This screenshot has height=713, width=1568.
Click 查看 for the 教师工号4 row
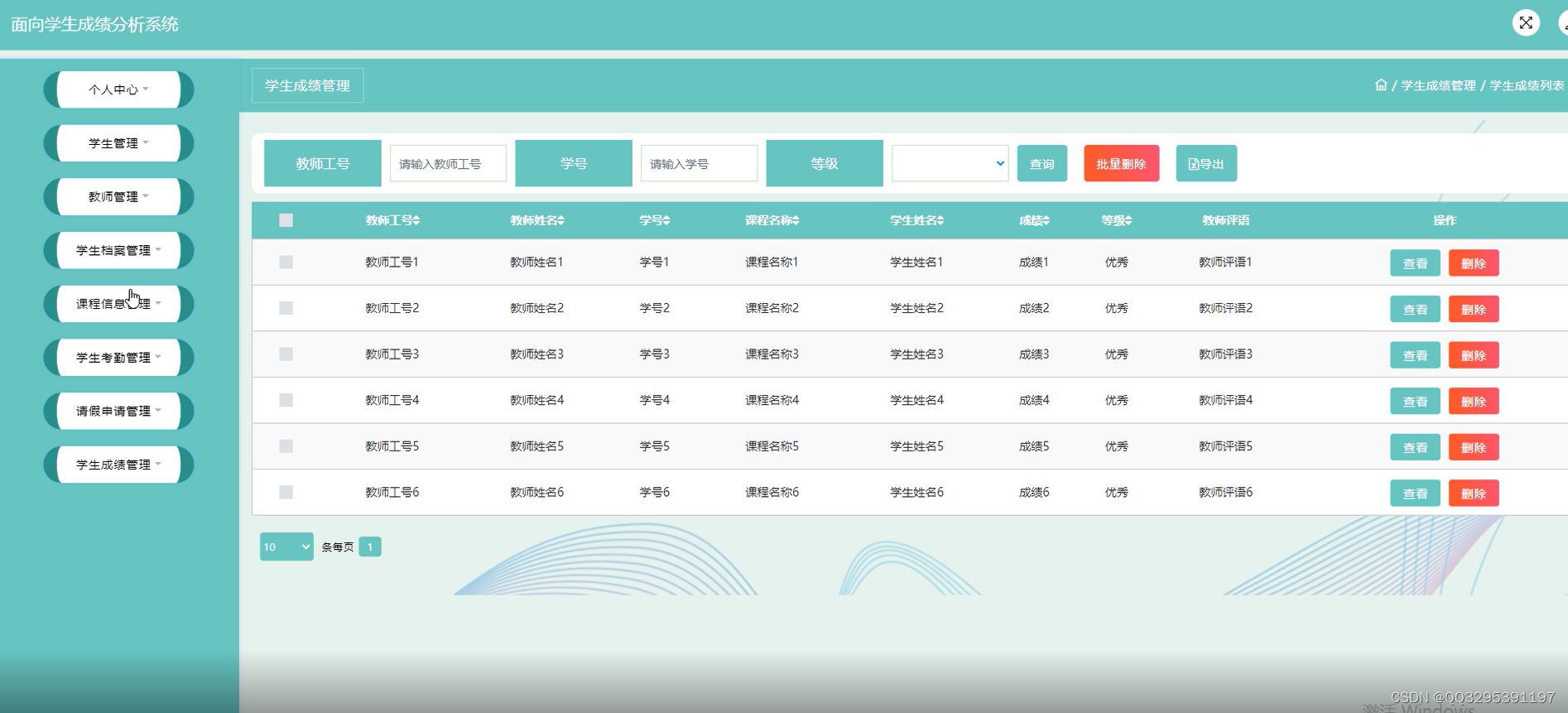click(1415, 401)
